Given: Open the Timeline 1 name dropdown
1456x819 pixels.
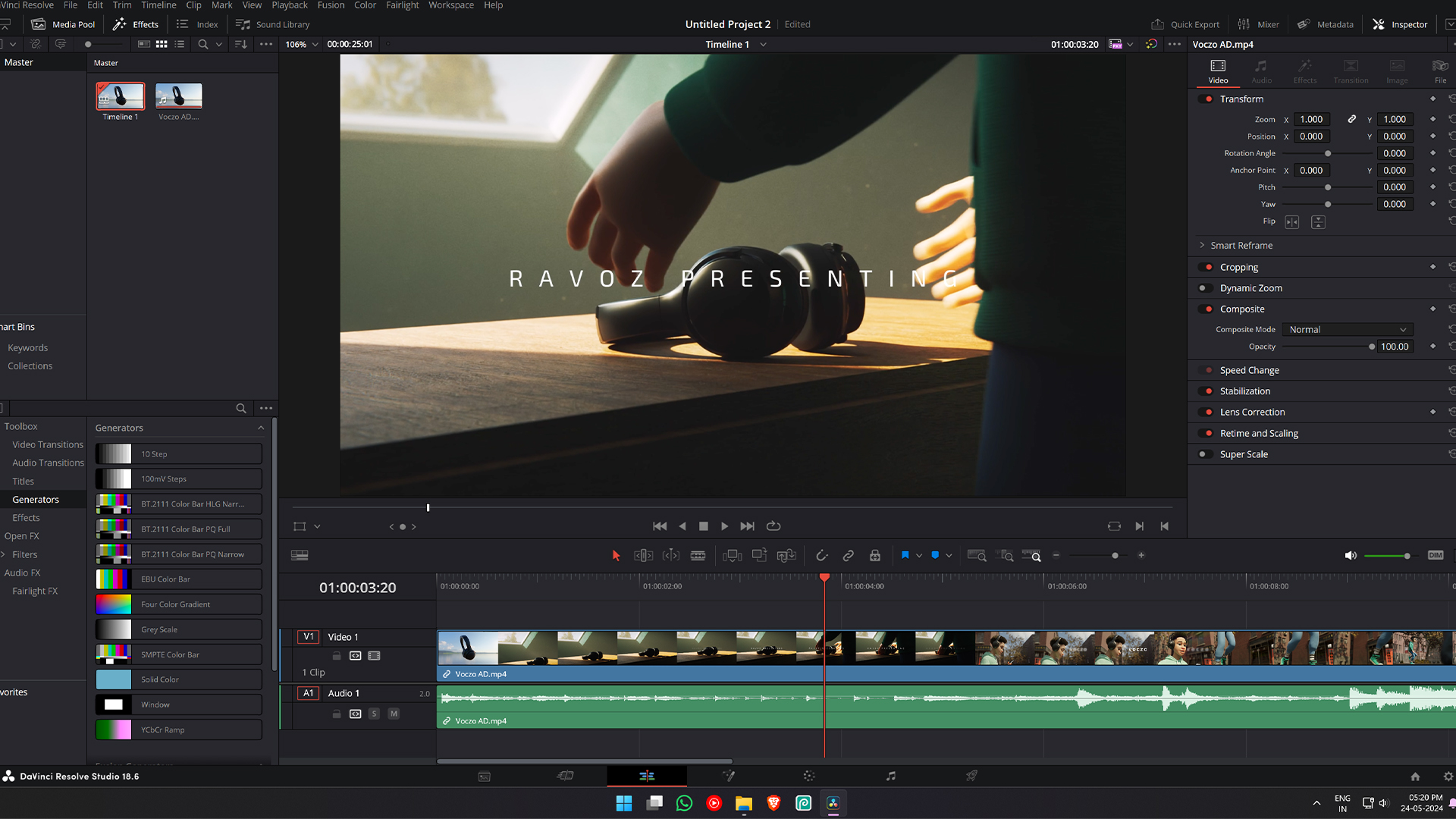Looking at the screenshot, I should [x=763, y=45].
